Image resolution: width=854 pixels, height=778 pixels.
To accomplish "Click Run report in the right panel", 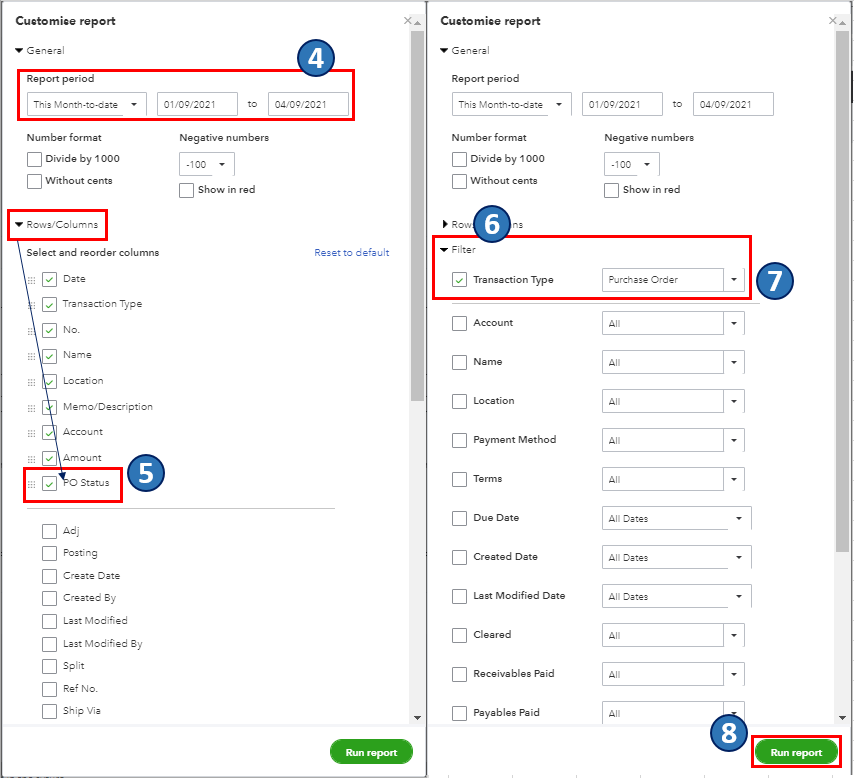I will click(x=796, y=753).
